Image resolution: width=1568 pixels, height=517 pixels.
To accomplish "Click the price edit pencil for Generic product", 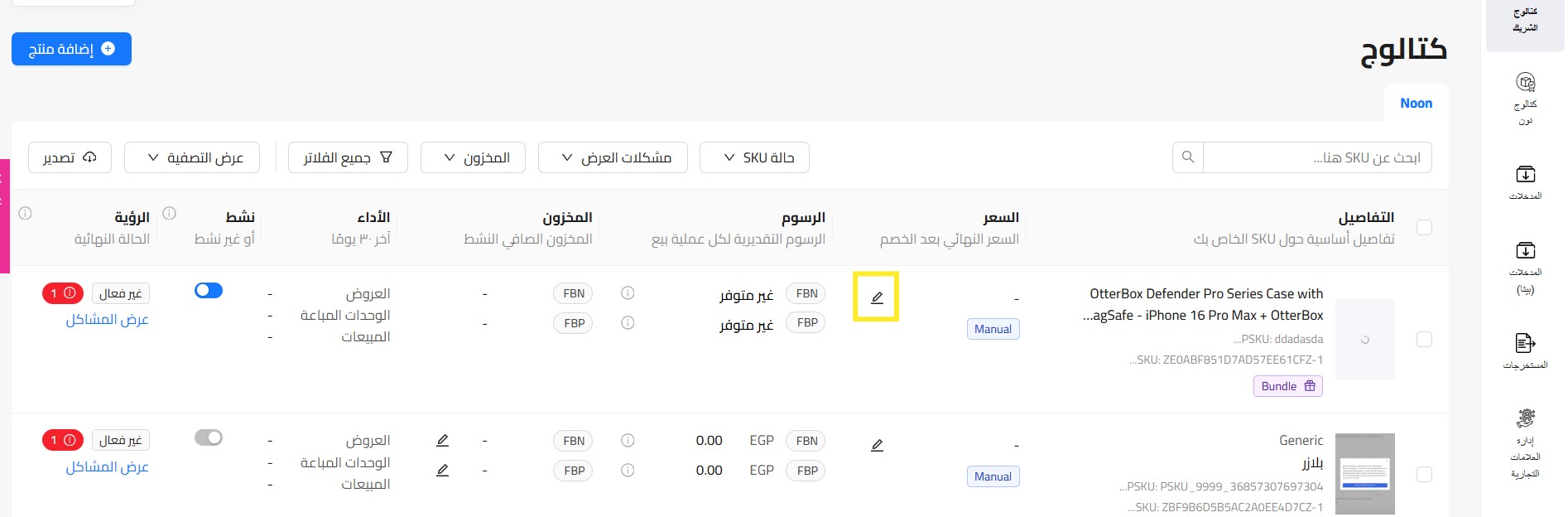I will point(877,445).
